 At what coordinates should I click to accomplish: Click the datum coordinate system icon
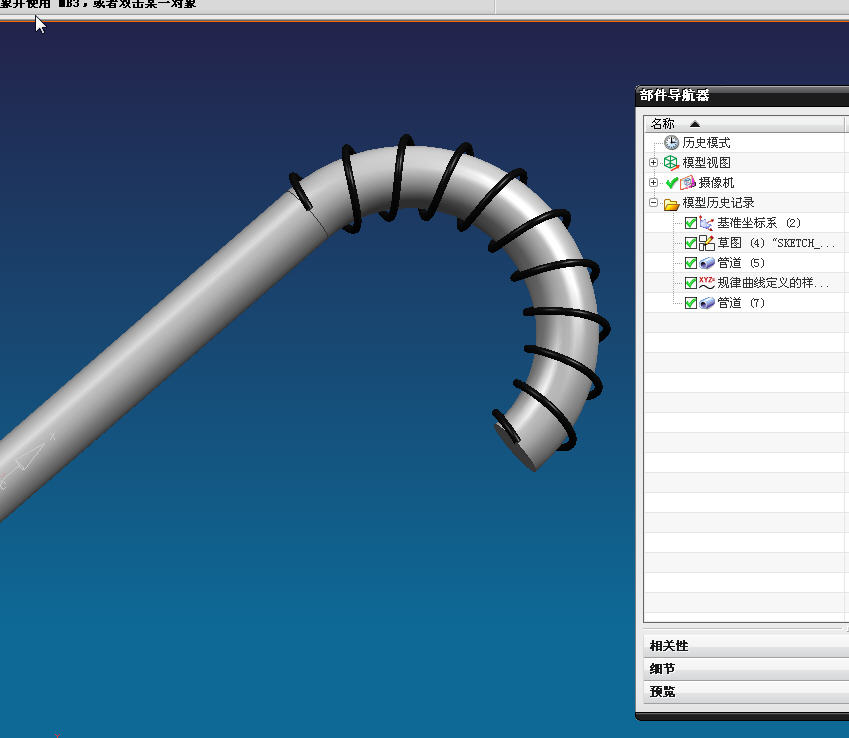pos(706,223)
